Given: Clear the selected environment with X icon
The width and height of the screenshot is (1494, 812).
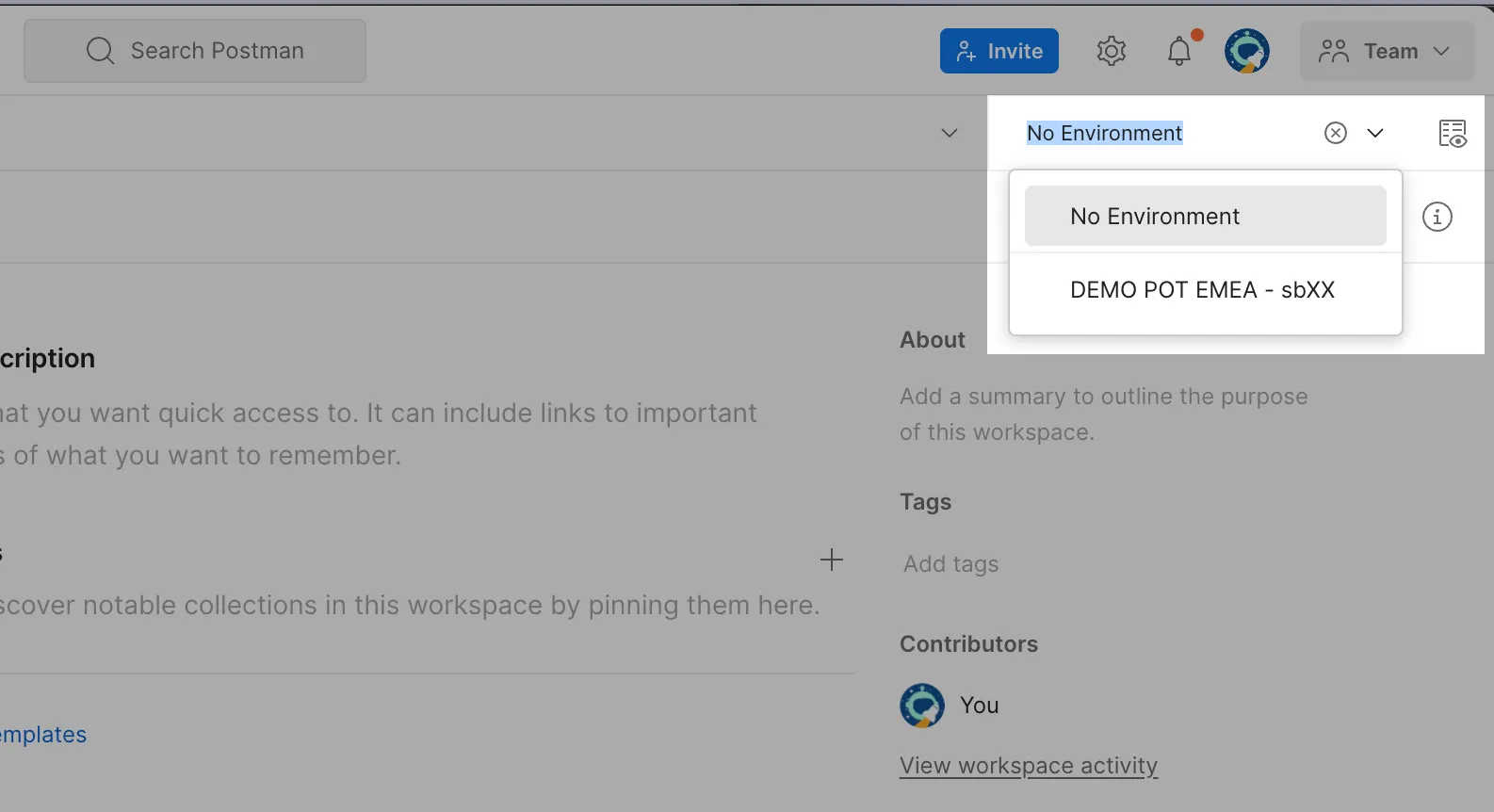Looking at the screenshot, I should click(1336, 133).
